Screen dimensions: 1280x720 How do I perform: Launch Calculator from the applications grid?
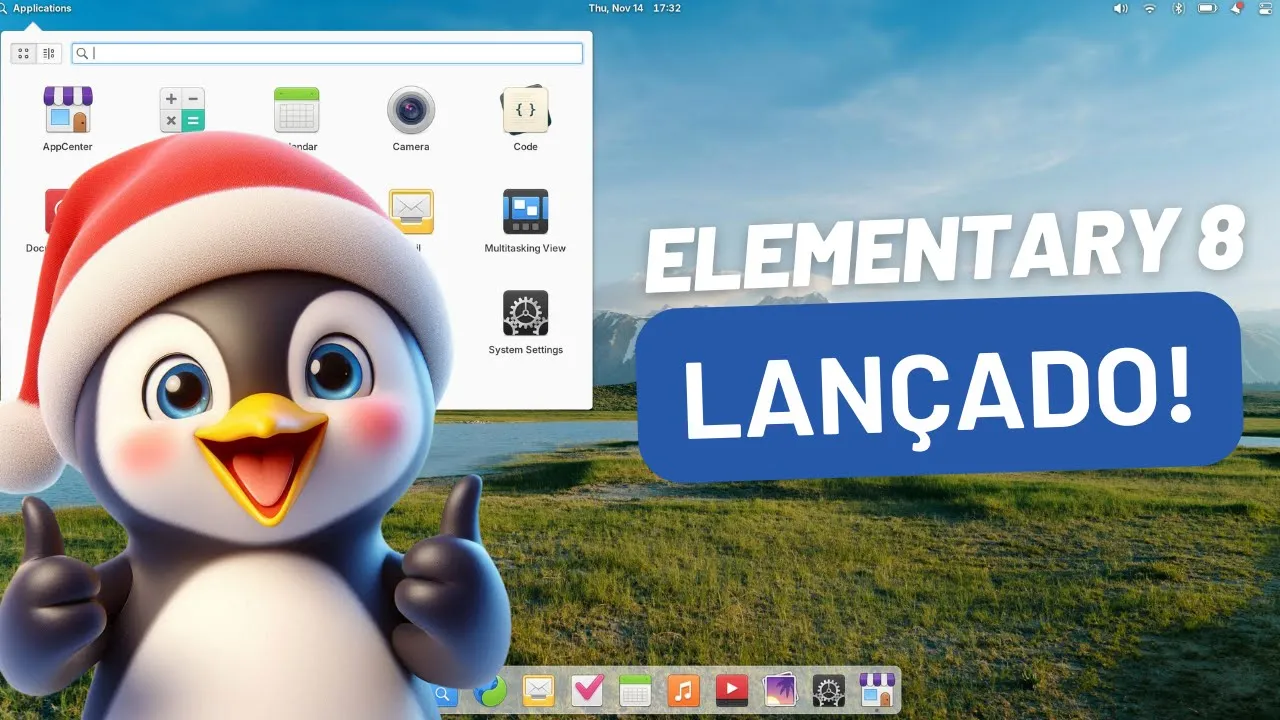pyautogui.click(x=182, y=110)
